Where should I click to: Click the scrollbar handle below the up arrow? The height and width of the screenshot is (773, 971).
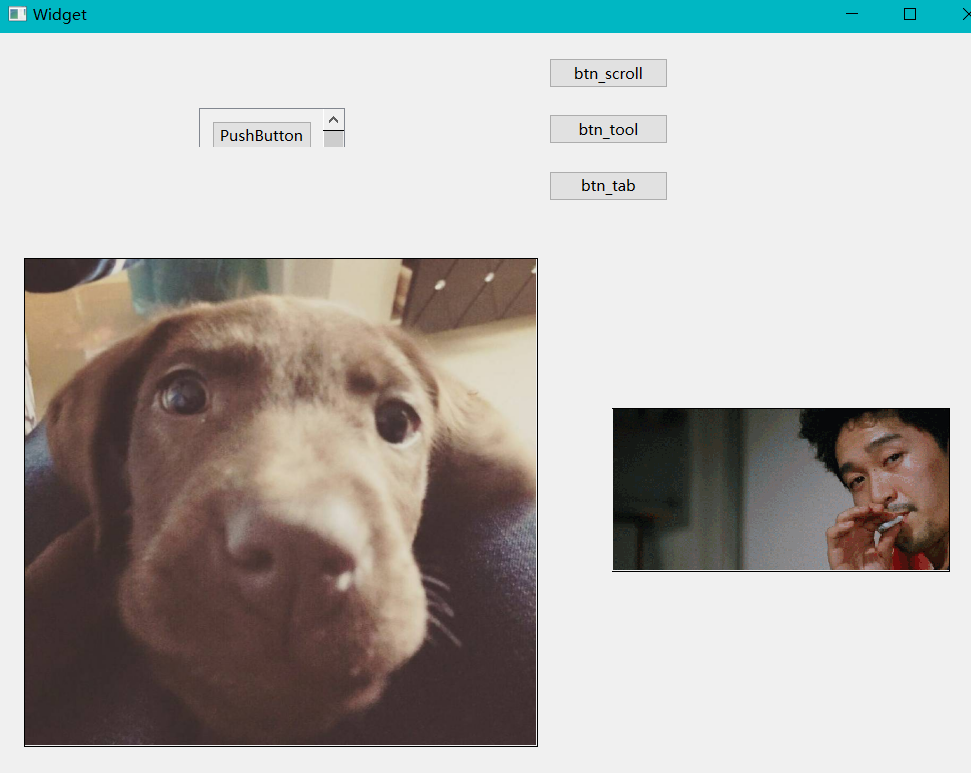click(334, 139)
